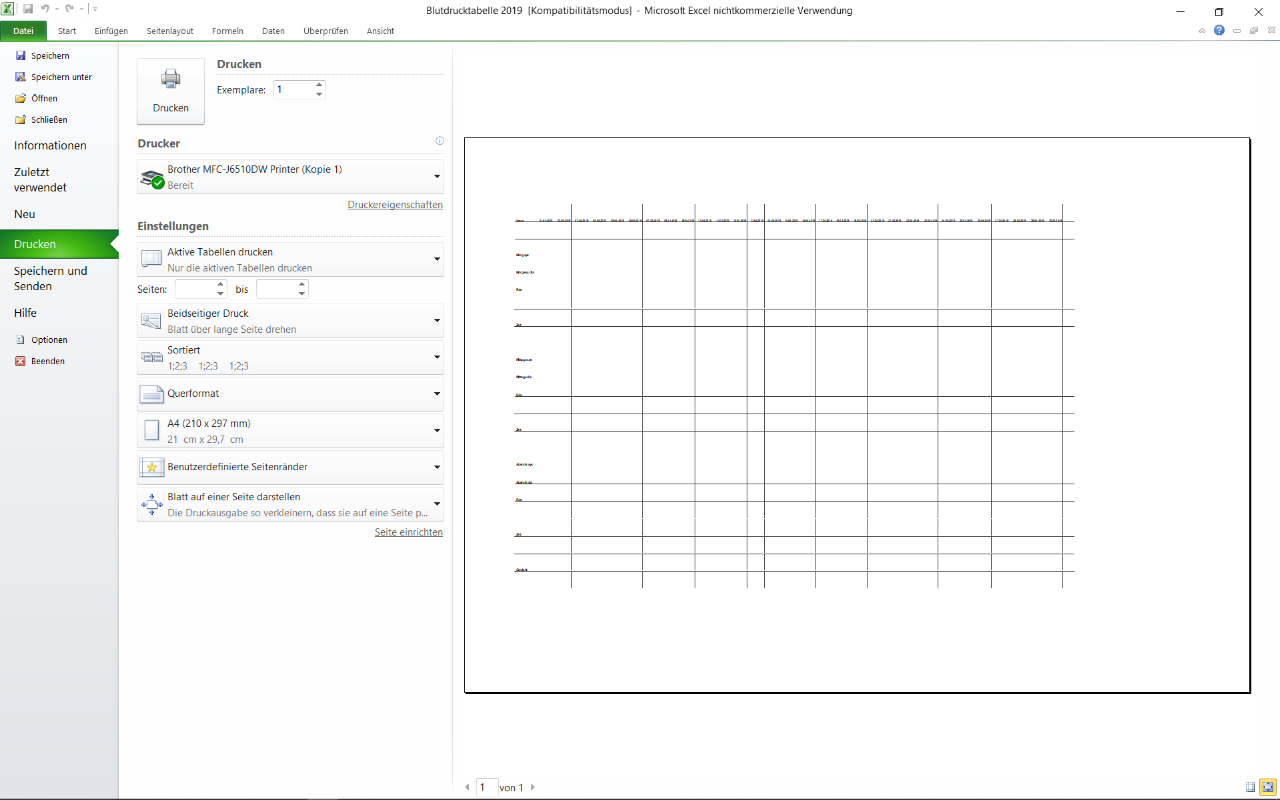Click the Seiten start page field
Viewport: 1280px width, 800px height.
point(195,289)
